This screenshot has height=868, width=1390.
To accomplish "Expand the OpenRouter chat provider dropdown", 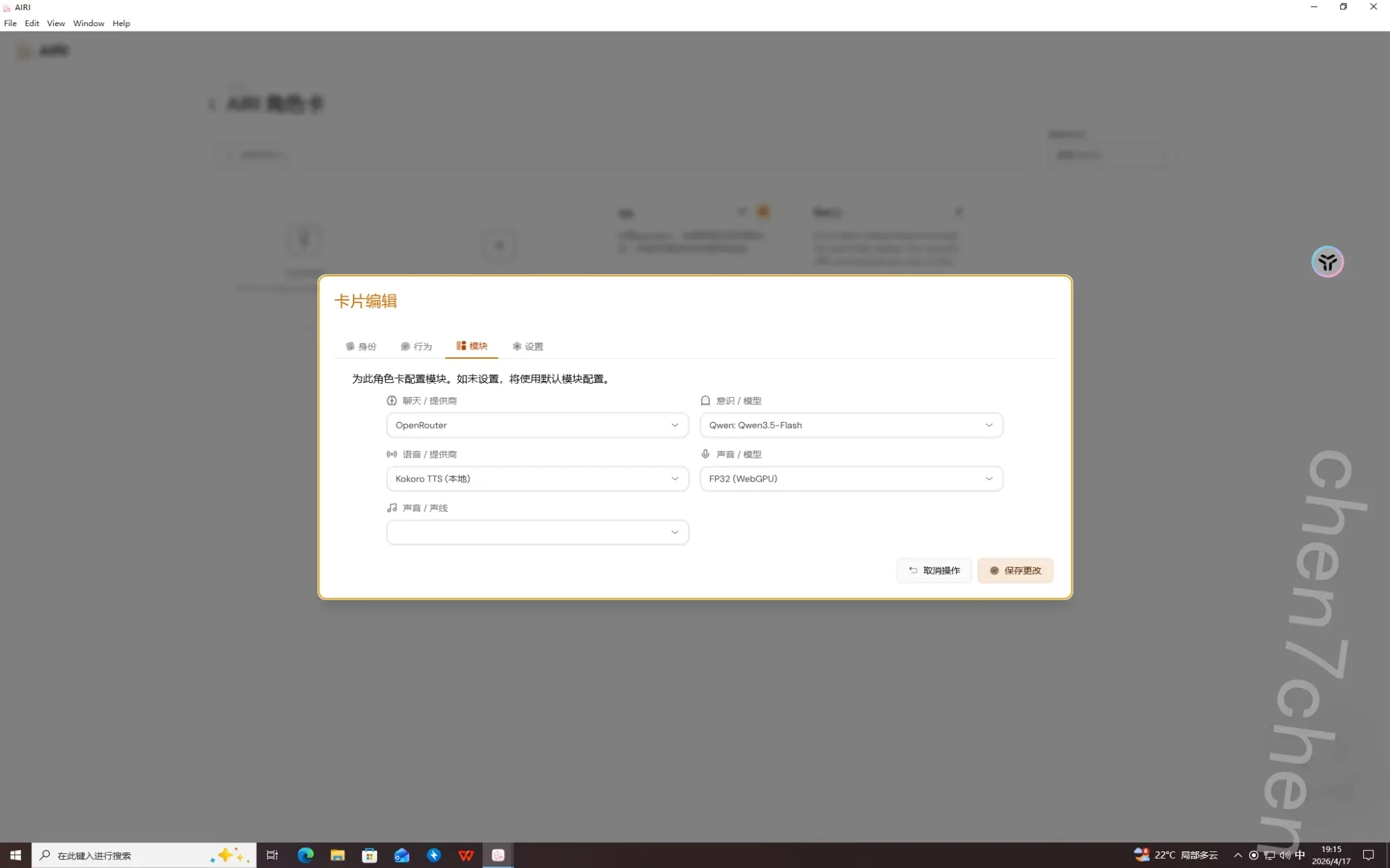I will 537,425.
